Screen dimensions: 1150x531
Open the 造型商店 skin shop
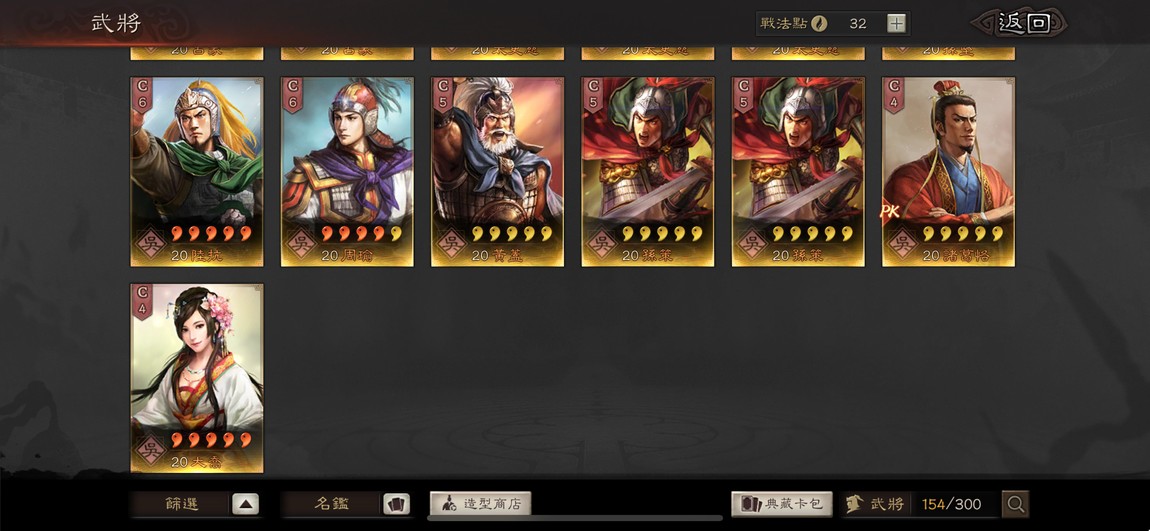click(x=480, y=504)
